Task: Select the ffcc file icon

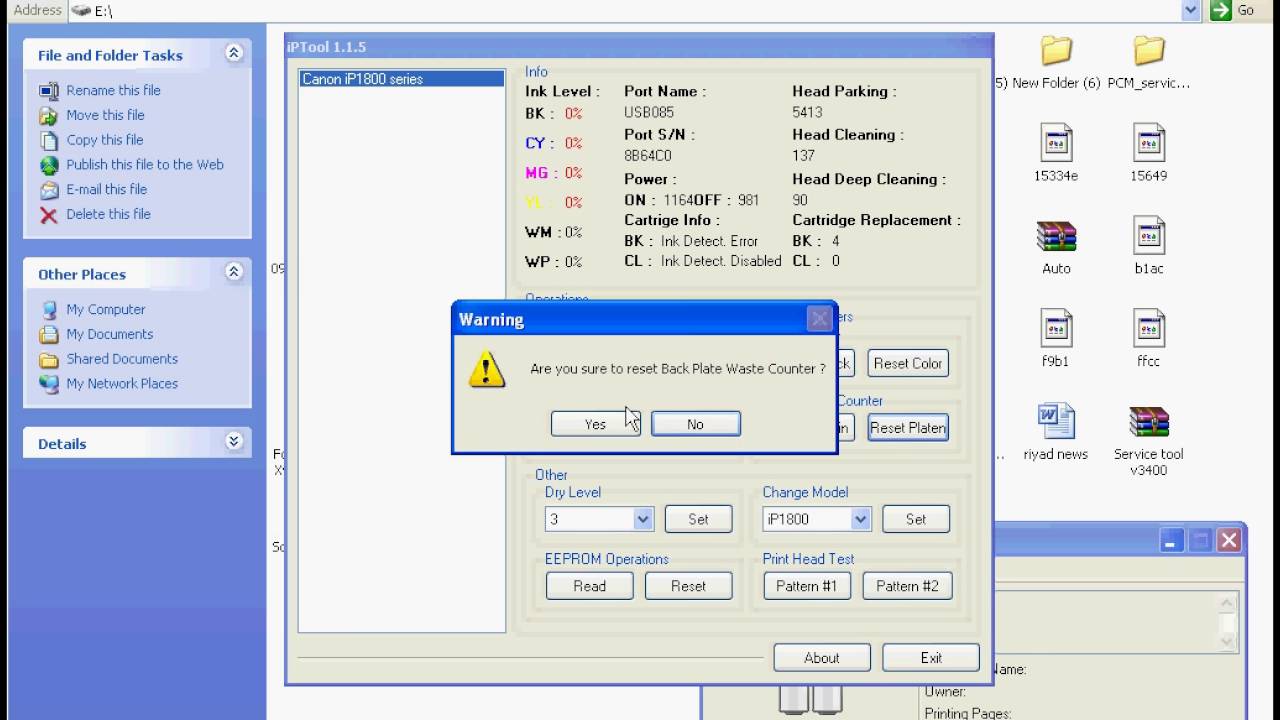Action: [x=1149, y=328]
